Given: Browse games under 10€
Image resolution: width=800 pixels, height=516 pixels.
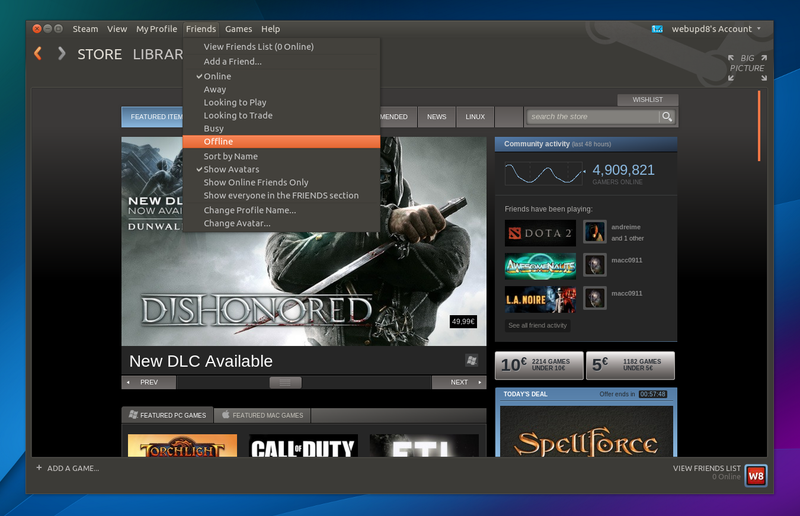Looking at the screenshot, I should pos(539,365).
